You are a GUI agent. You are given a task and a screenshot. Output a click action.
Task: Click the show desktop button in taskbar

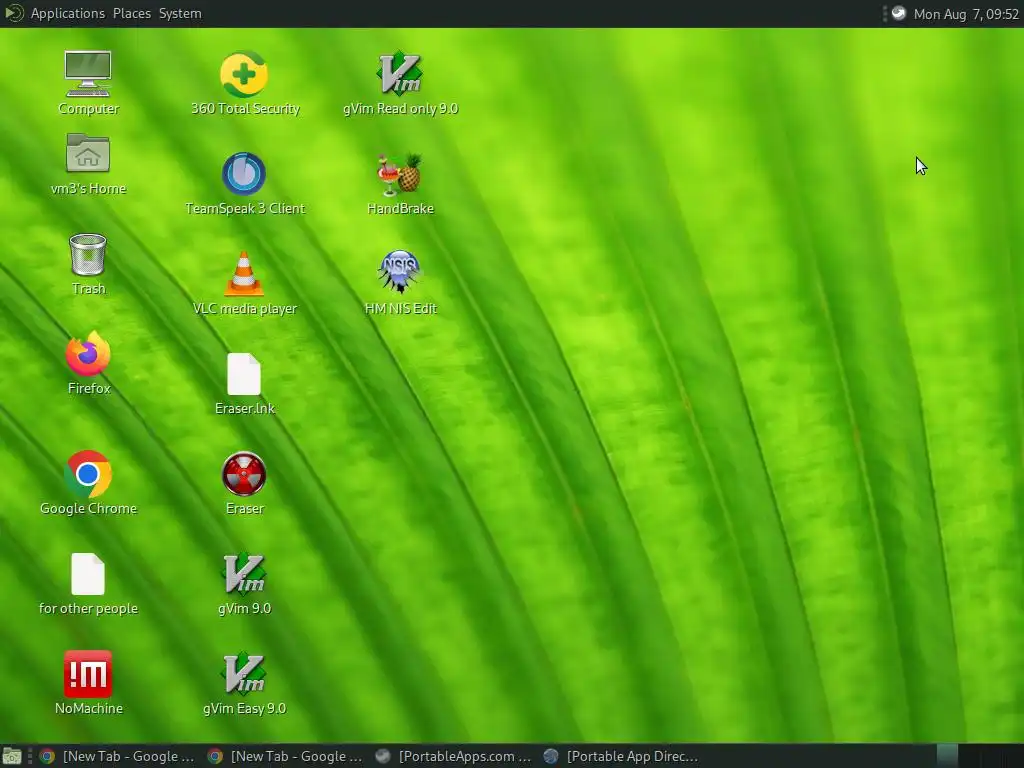click(12, 756)
